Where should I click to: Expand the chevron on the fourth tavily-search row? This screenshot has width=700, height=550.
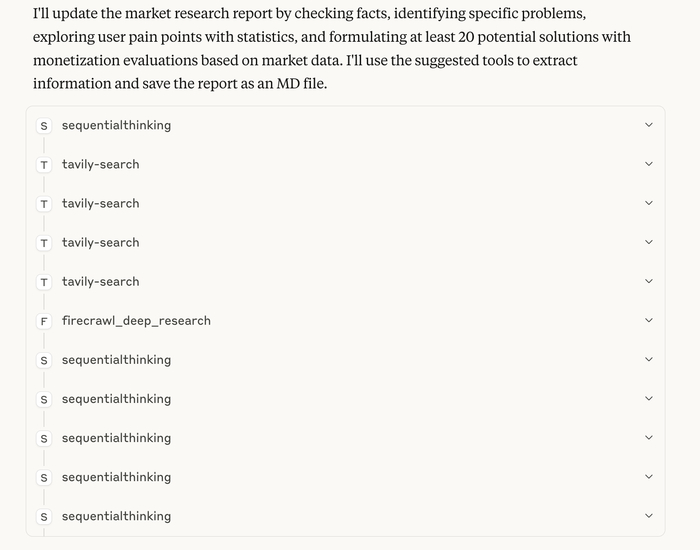[648, 282]
